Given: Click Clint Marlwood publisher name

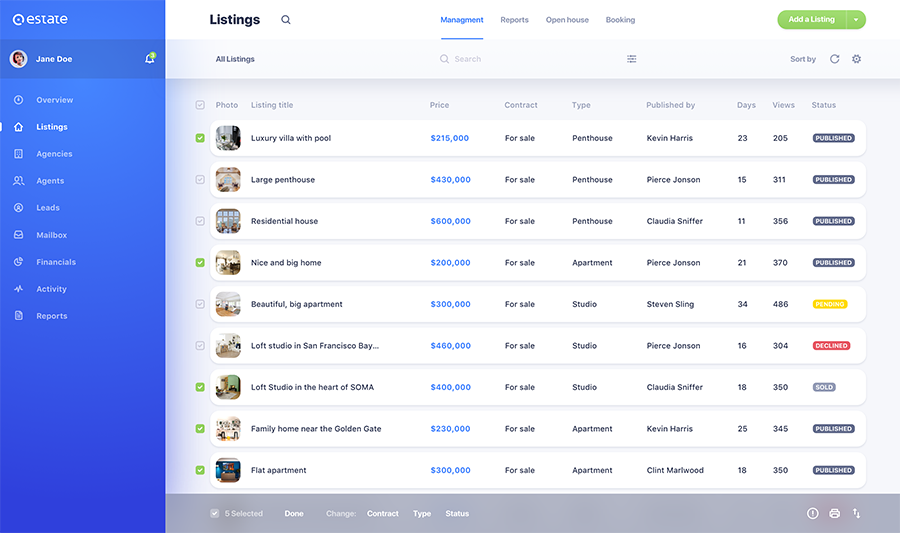Looking at the screenshot, I should pyautogui.click(x=675, y=470).
